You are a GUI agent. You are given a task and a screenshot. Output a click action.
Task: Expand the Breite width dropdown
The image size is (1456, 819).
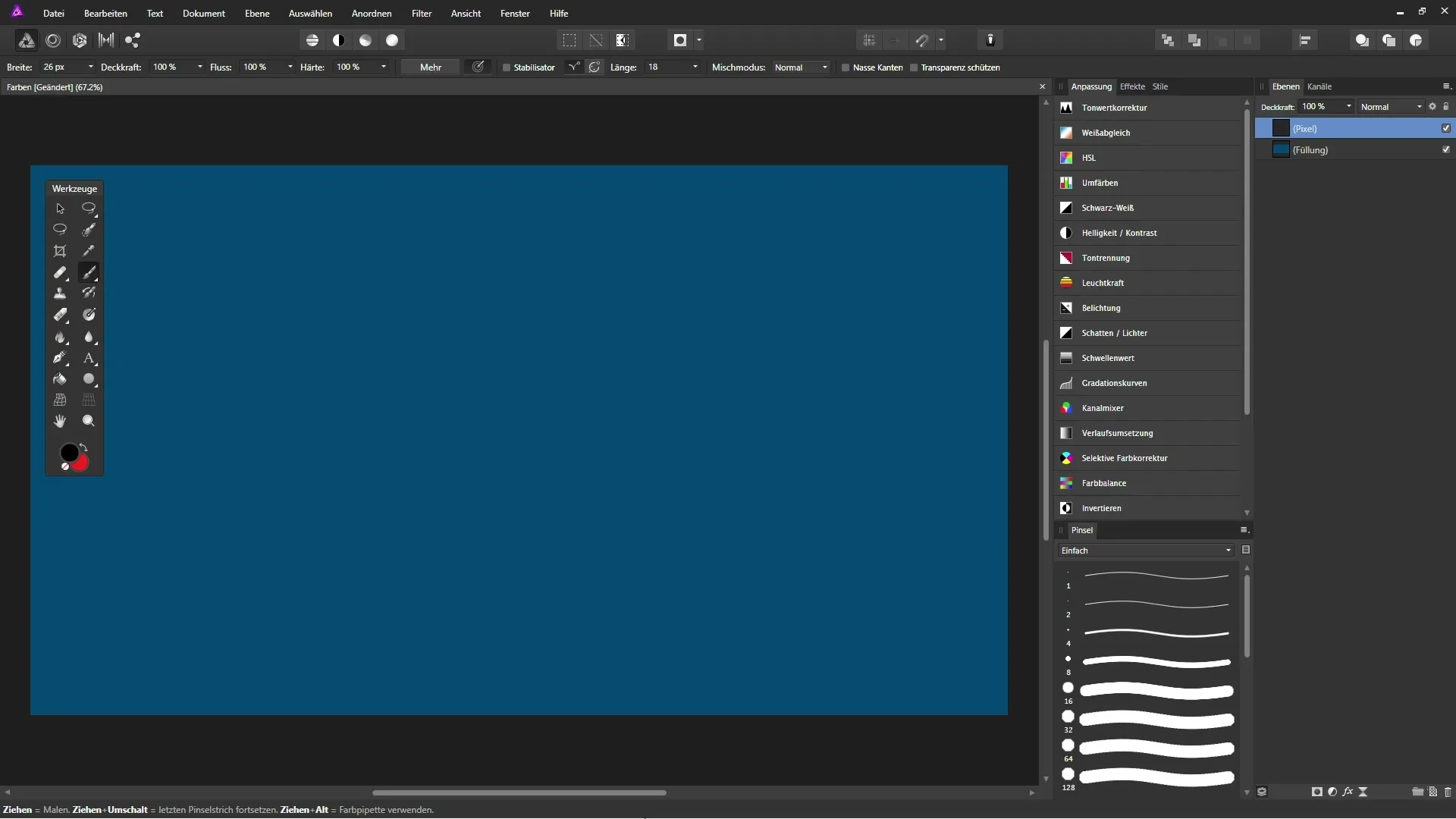point(90,67)
